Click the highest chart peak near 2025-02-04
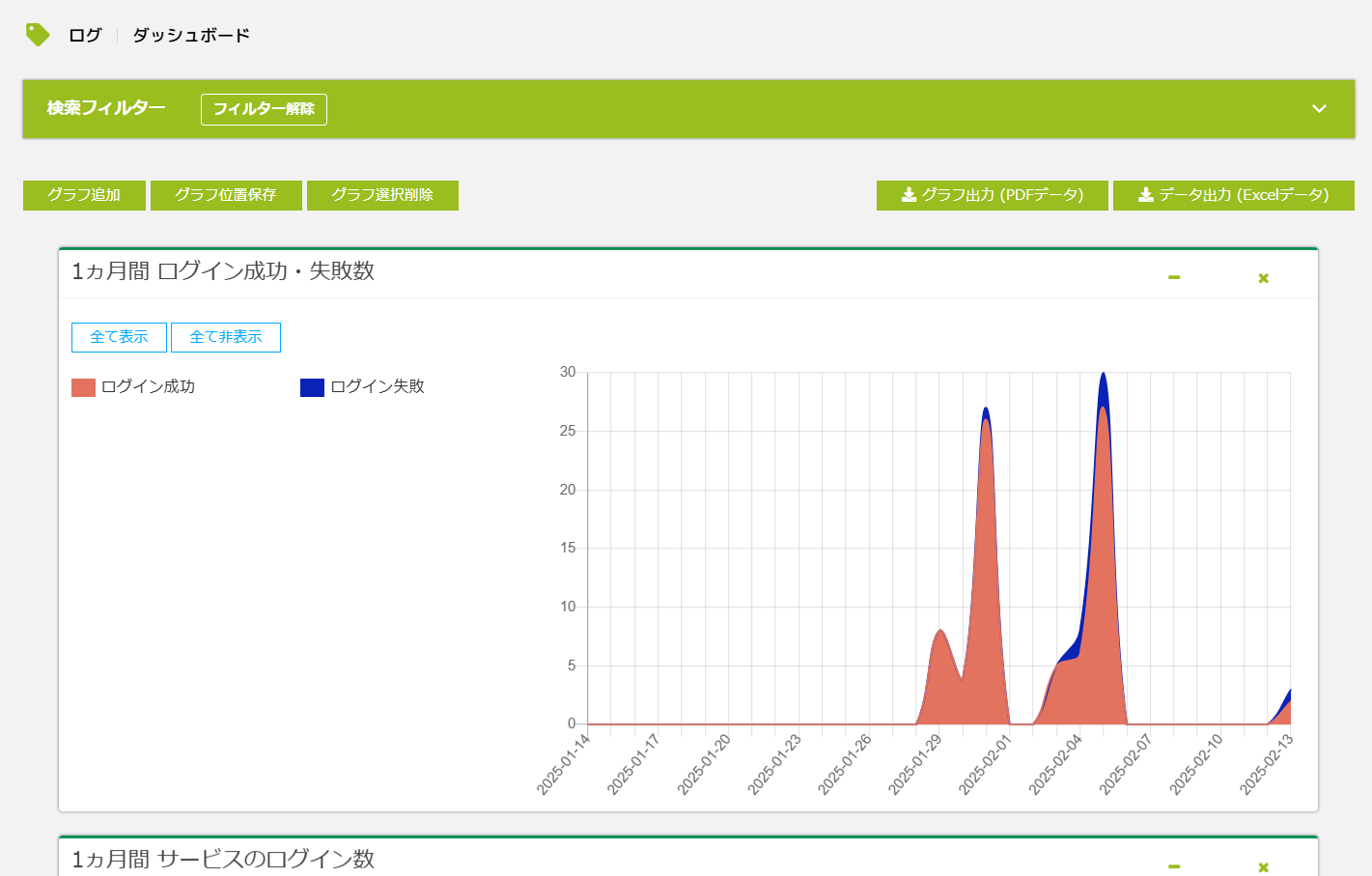 pyautogui.click(x=1103, y=375)
